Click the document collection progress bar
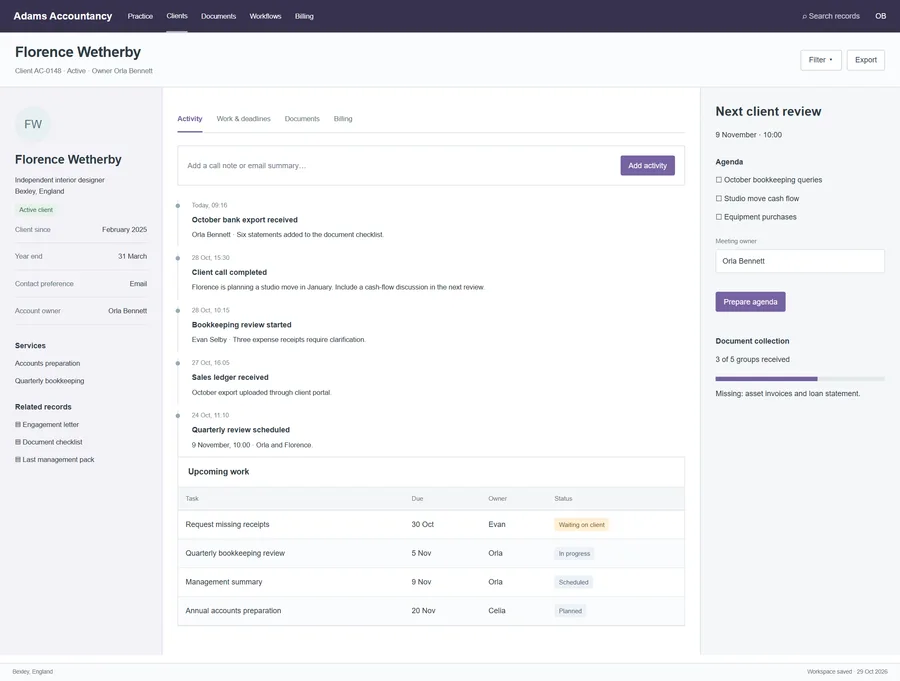900x681 pixels. 800,379
